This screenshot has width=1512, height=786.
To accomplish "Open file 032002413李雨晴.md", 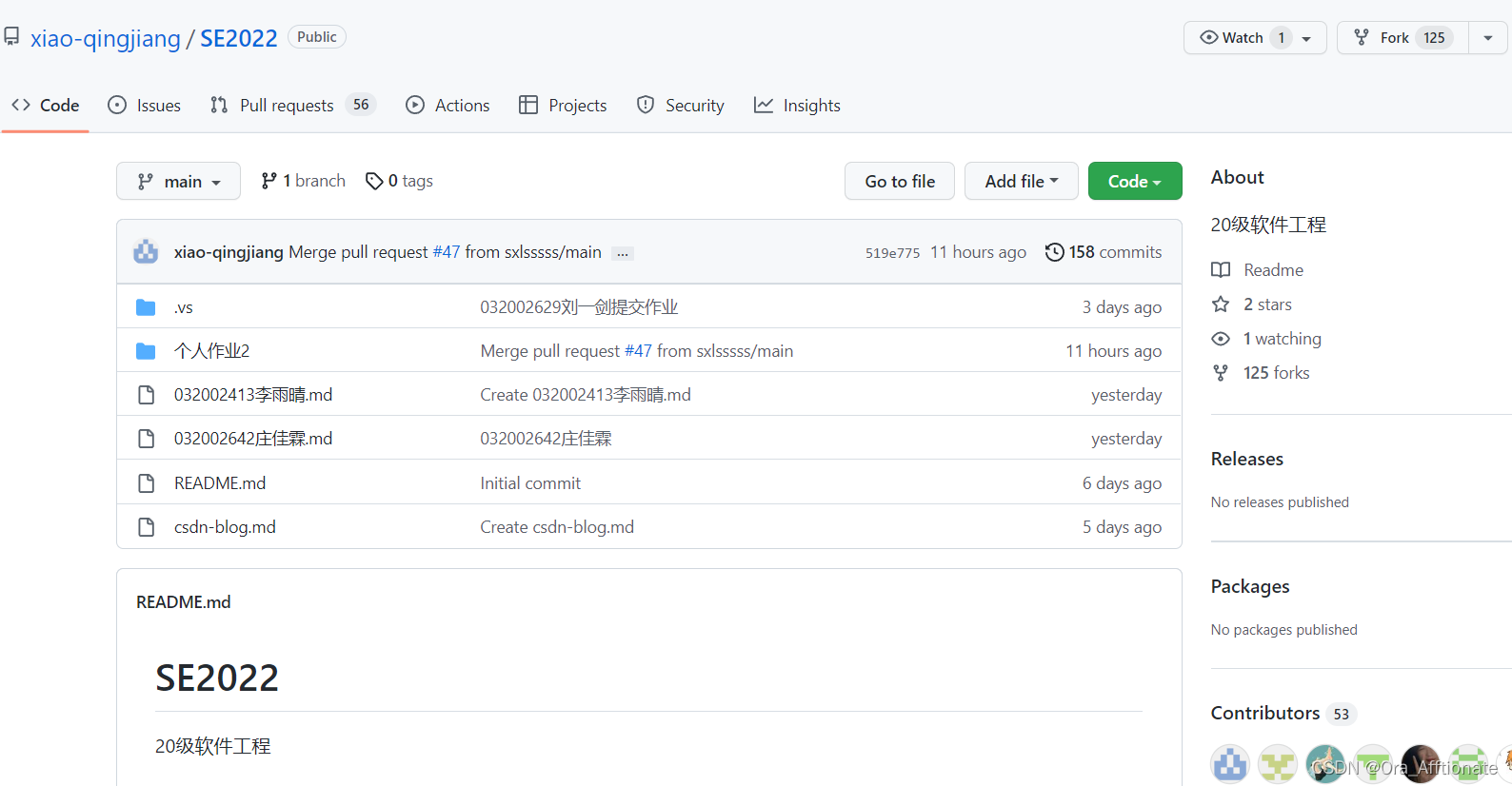I will click(x=253, y=395).
